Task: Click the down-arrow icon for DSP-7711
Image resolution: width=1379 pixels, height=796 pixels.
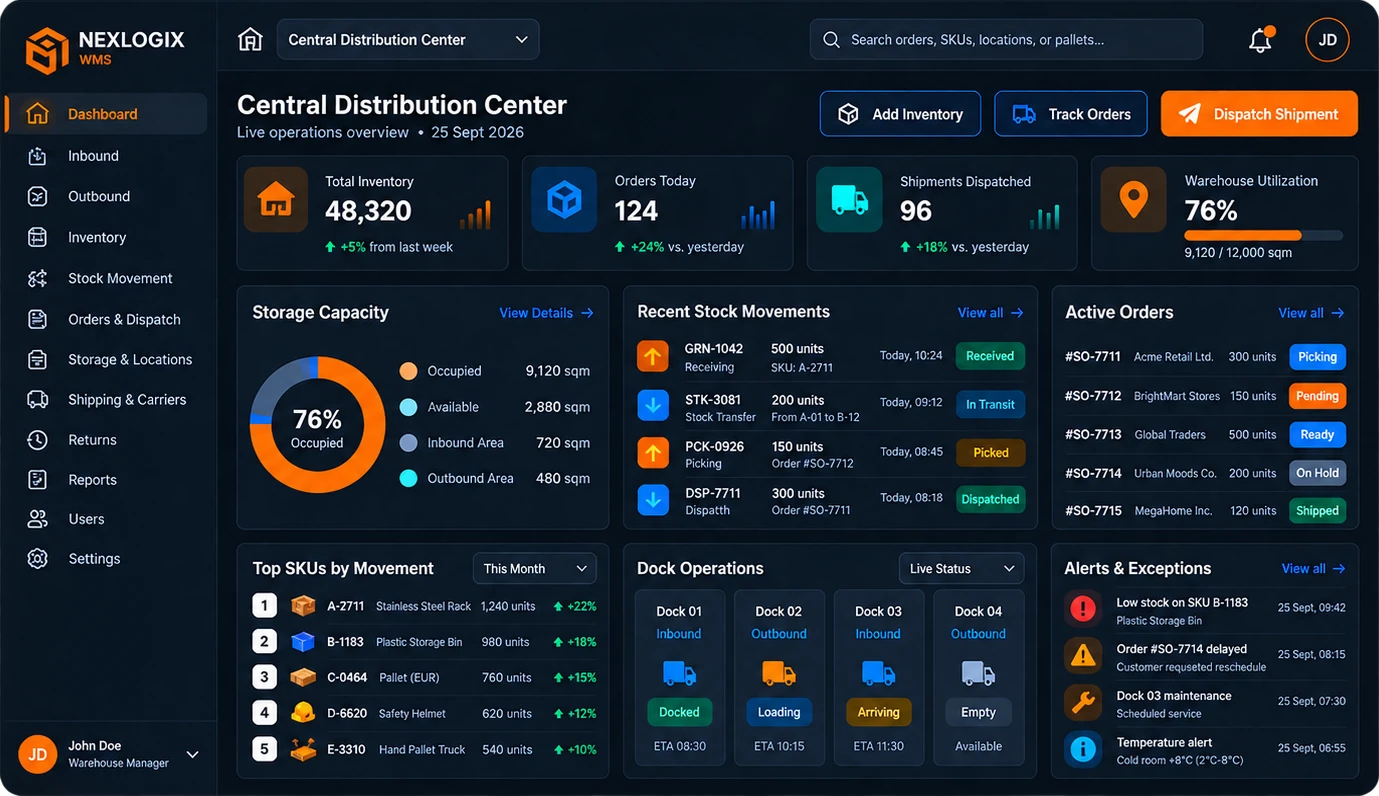Action: click(653, 500)
